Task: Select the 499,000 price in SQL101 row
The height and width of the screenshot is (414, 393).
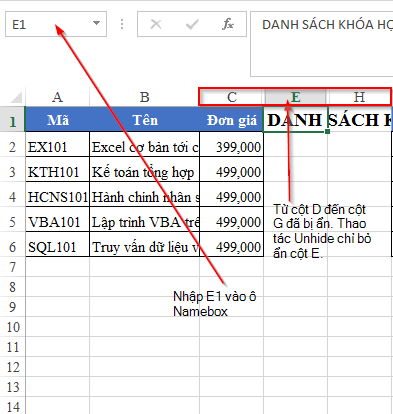Action: click(232, 245)
